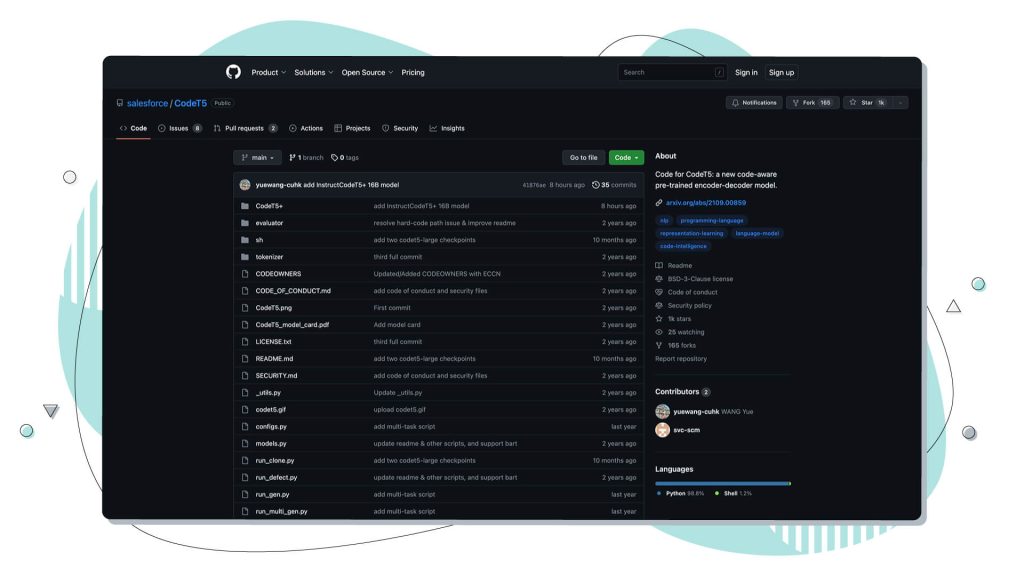Viewport: 1024px width, 576px height.
Task: Open the README.md file
Action: click(274, 359)
